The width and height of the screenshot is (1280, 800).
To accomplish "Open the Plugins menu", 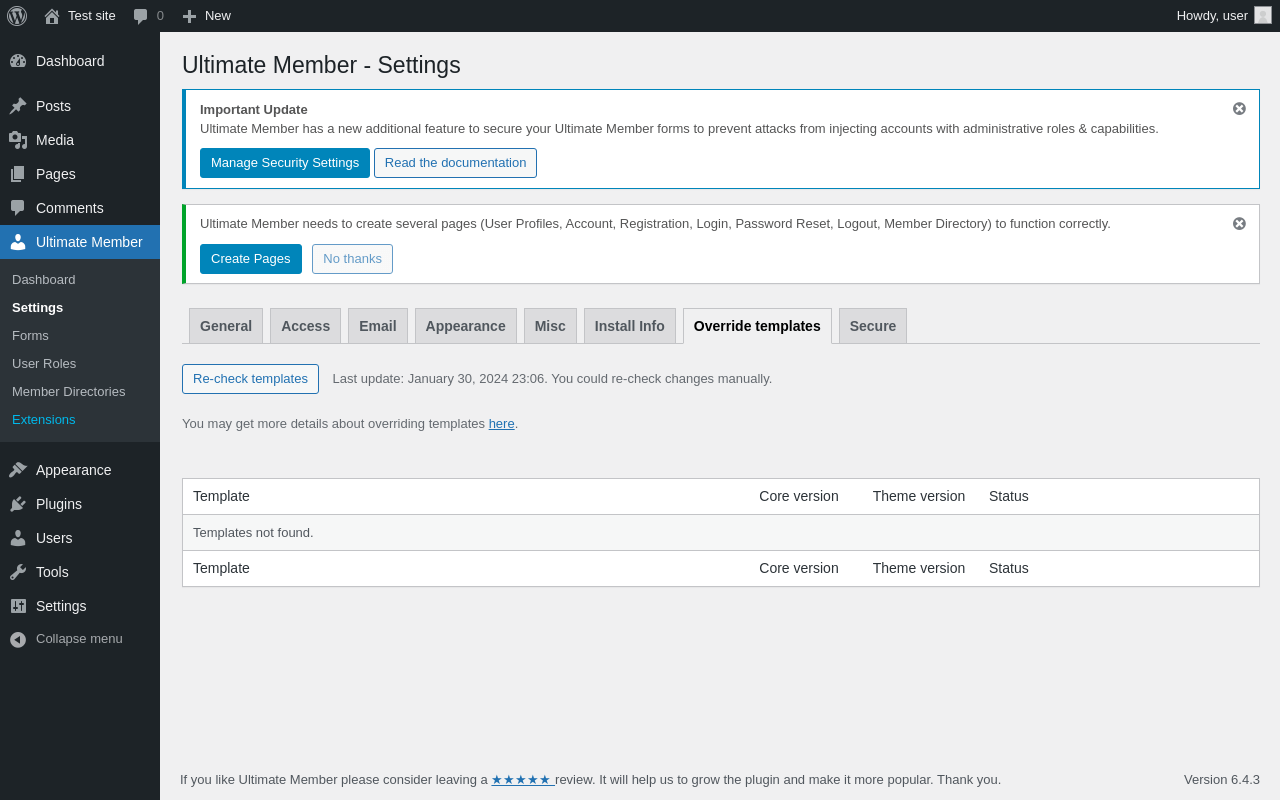I will [58, 504].
